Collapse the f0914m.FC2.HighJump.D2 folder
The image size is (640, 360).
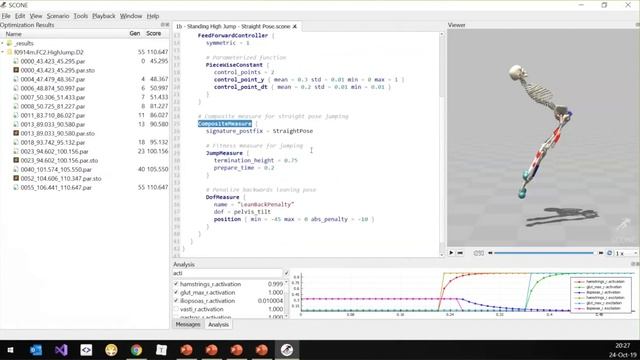tap(2, 52)
